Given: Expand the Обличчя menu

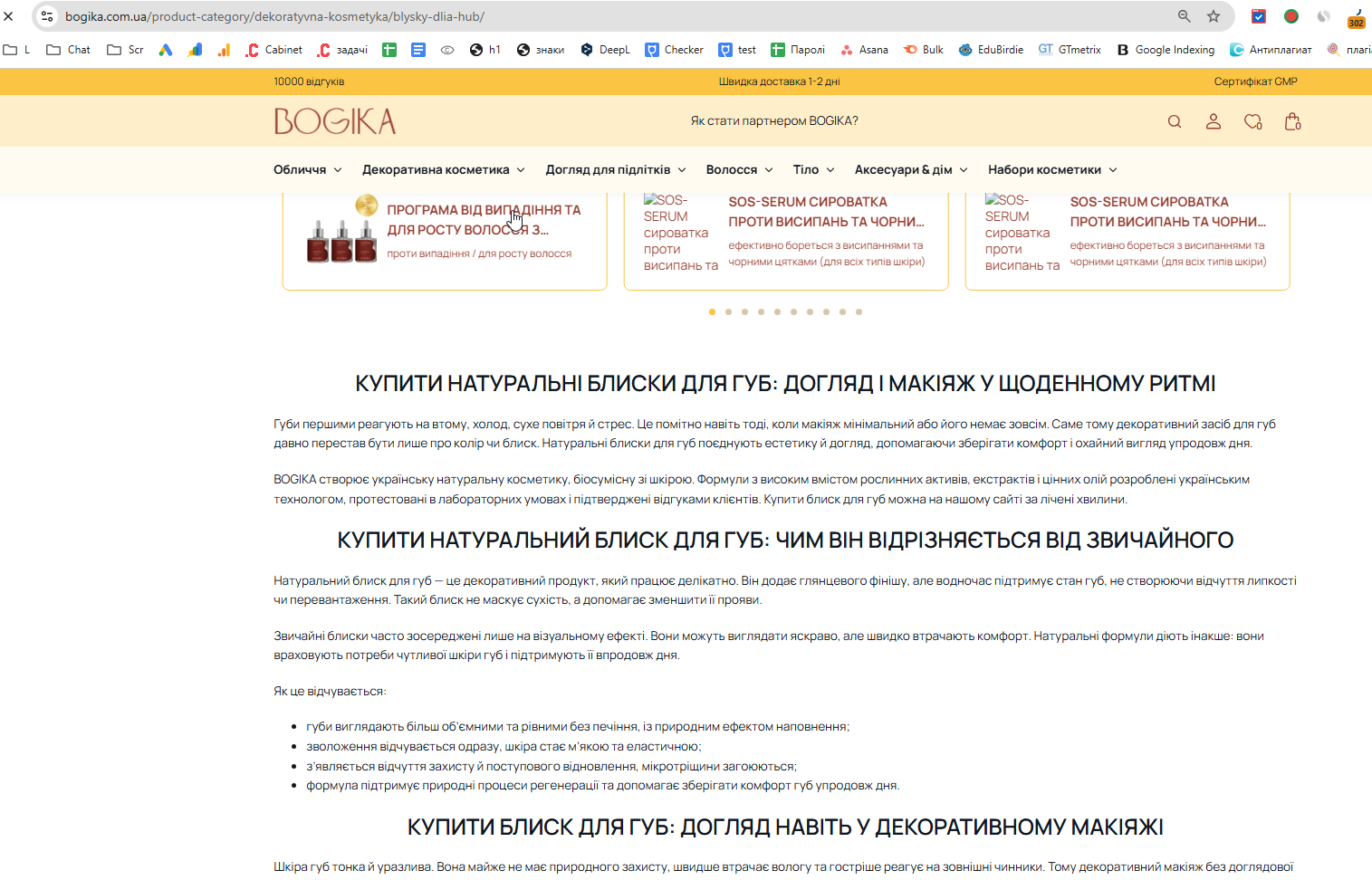Looking at the screenshot, I should click(308, 169).
